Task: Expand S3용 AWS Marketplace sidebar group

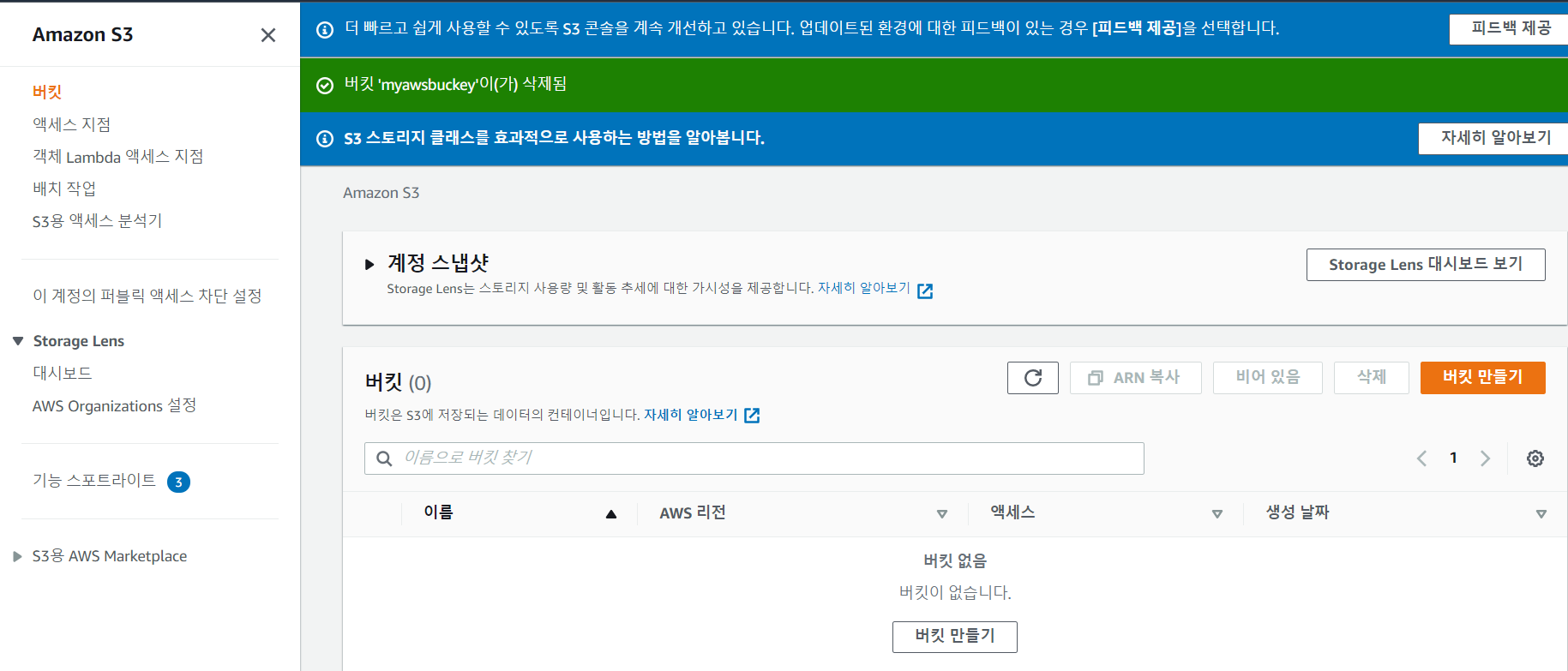Action: click(17, 556)
